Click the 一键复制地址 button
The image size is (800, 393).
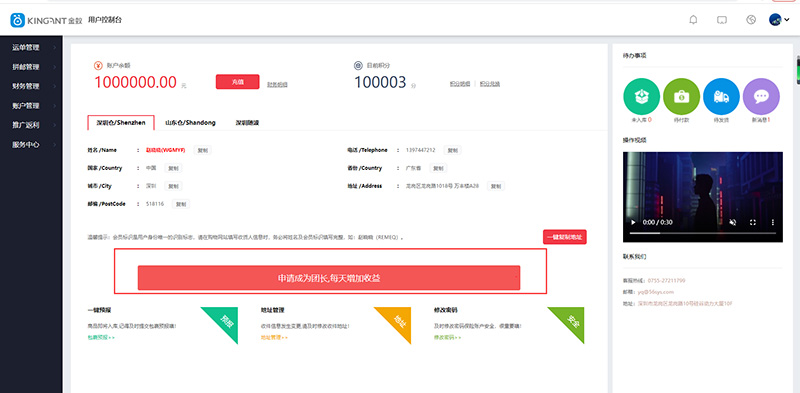coord(565,237)
